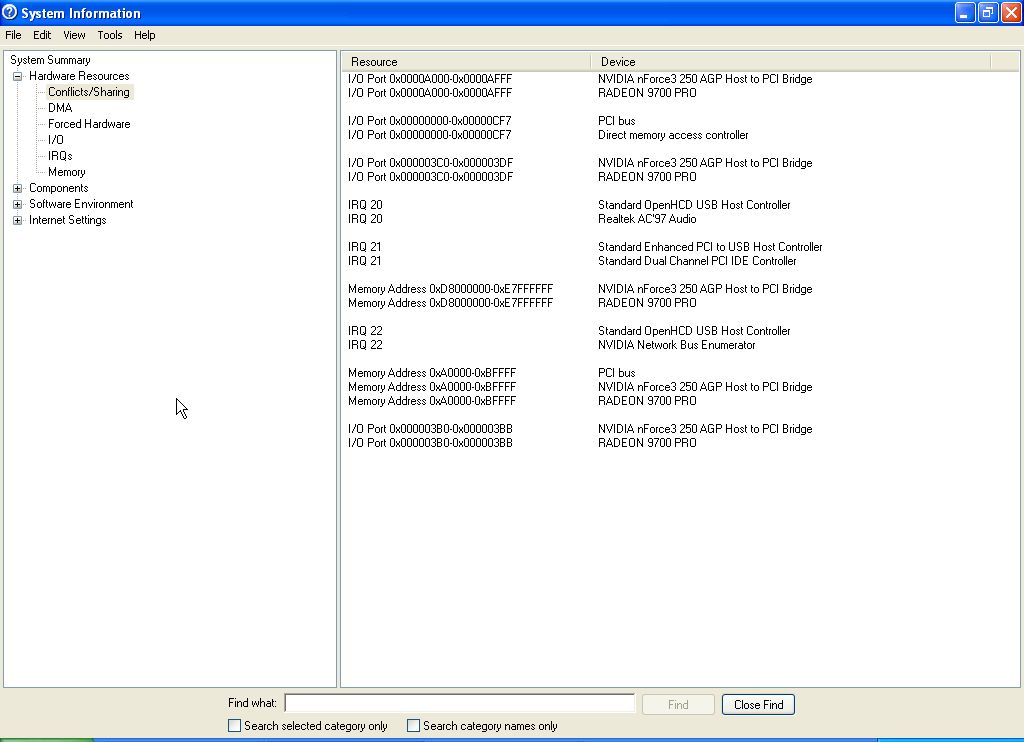Close the System Information window

(x=1011, y=12)
